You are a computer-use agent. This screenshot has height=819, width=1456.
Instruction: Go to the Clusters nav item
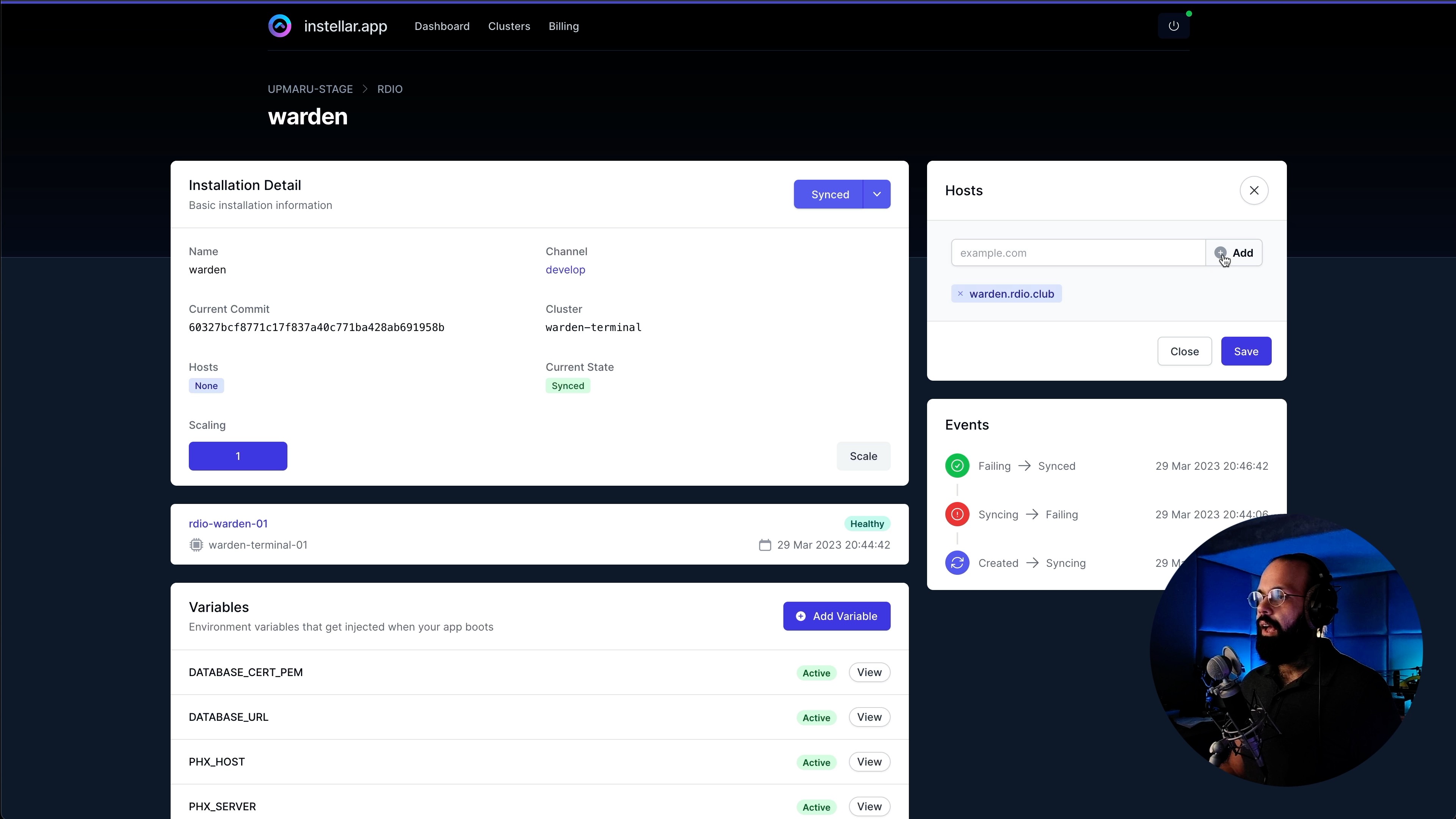[x=509, y=27]
